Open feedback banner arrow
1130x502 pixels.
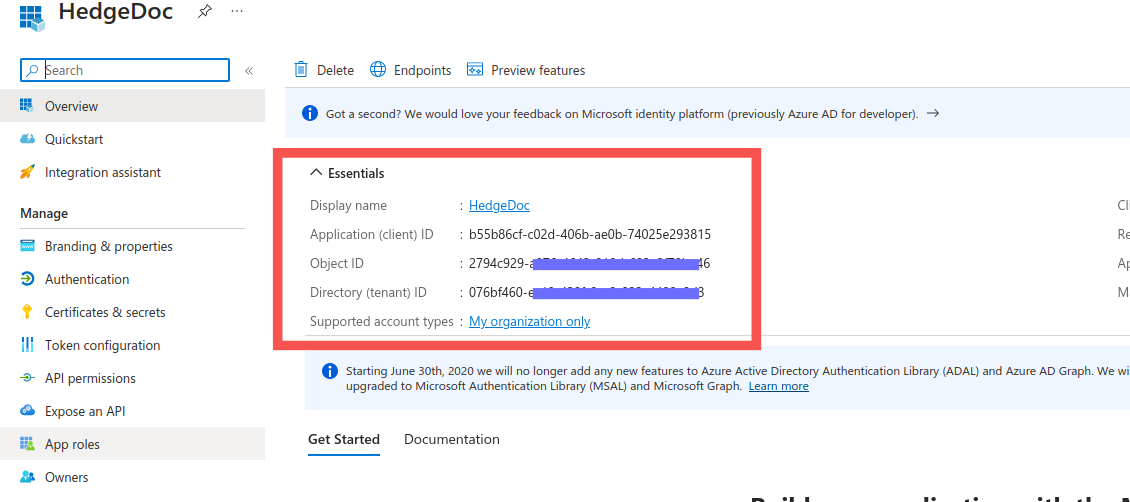933,114
